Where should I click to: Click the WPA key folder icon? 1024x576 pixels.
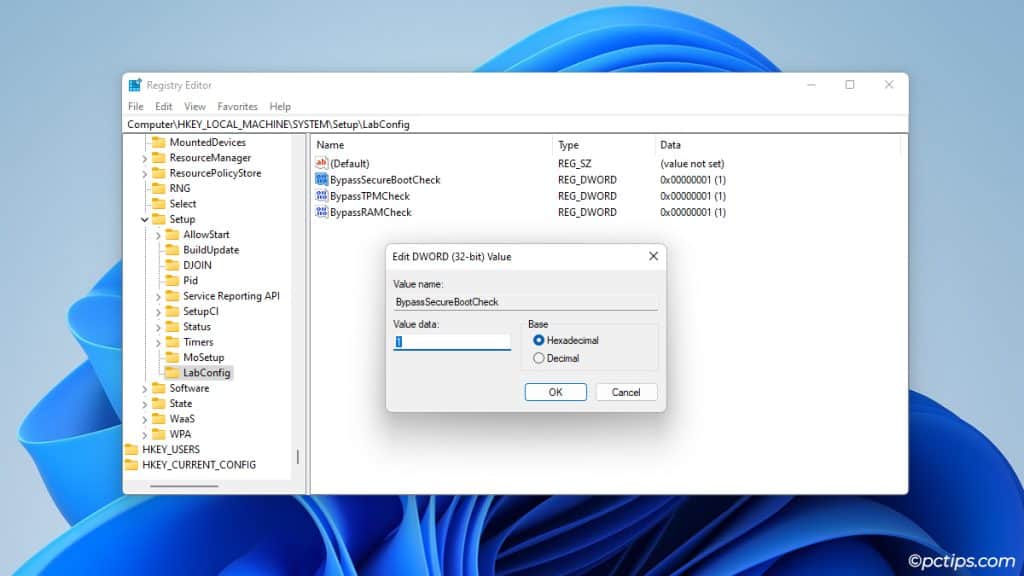point(160,433)
